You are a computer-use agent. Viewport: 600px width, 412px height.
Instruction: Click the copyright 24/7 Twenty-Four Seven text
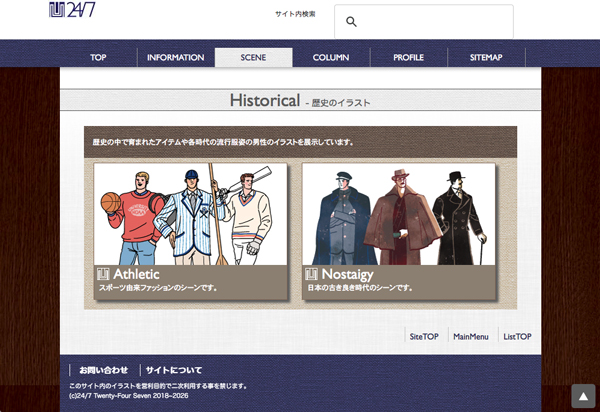tap(129, 396)
